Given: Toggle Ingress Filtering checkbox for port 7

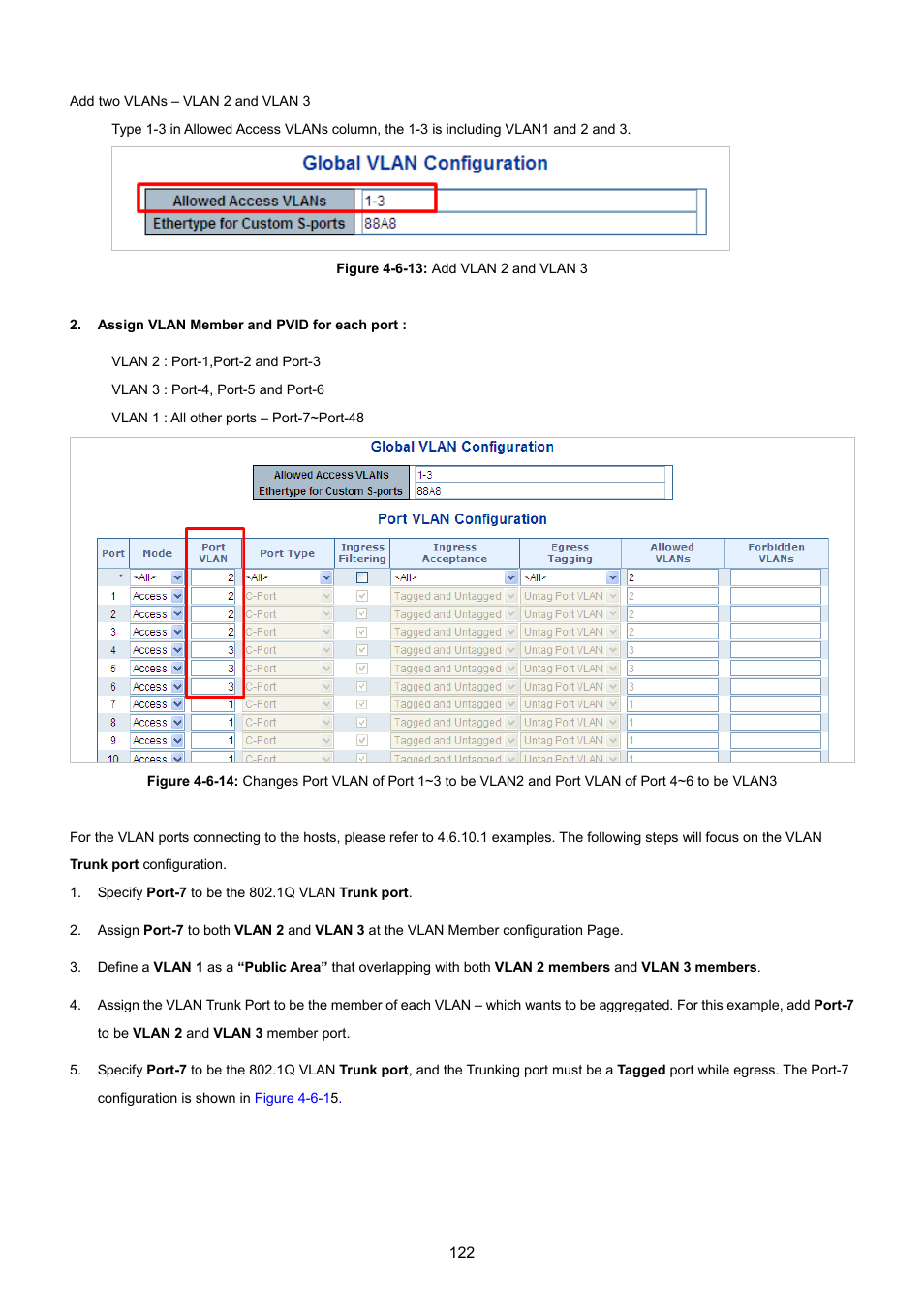Looking at the screenshot, I should point(362,704).
